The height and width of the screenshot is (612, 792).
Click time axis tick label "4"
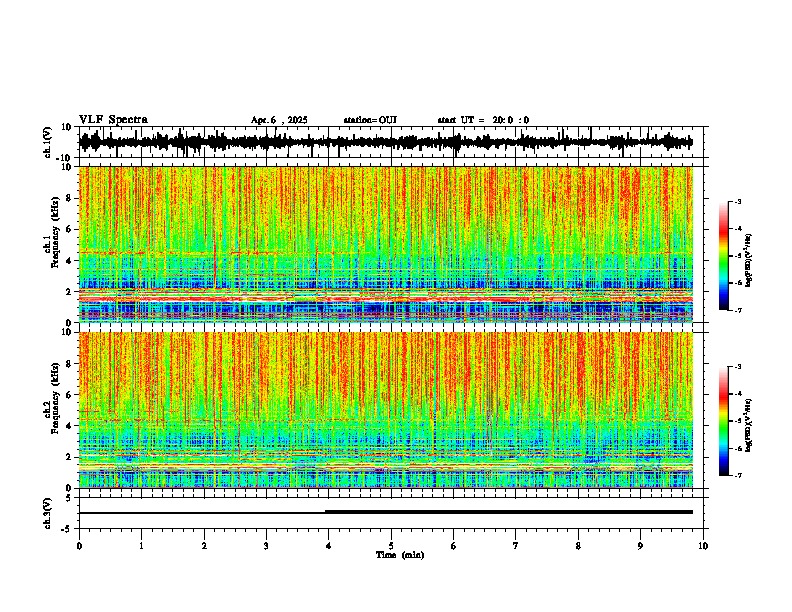329,546
